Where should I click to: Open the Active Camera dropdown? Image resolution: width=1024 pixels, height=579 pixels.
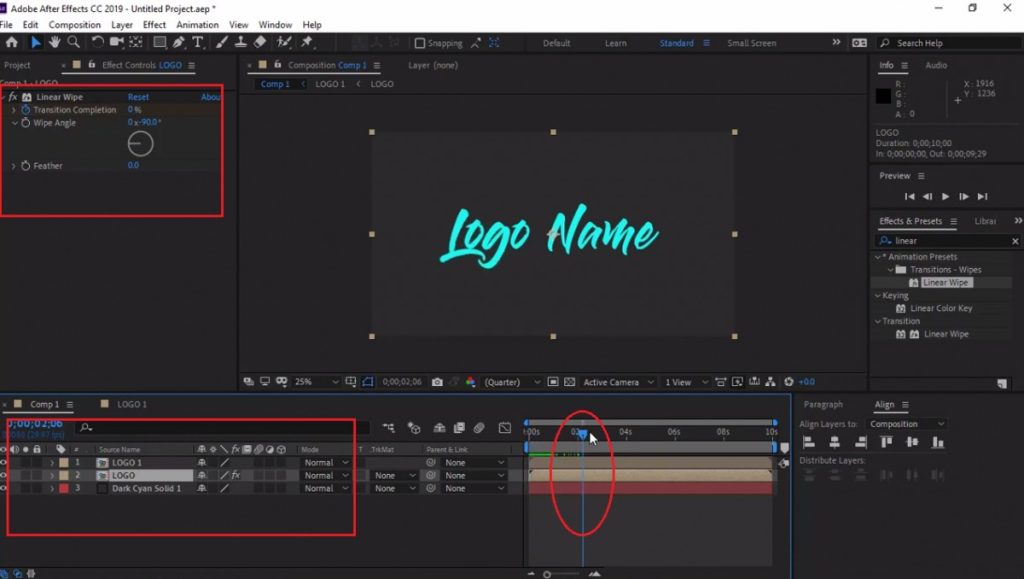[x=613, y=381]
